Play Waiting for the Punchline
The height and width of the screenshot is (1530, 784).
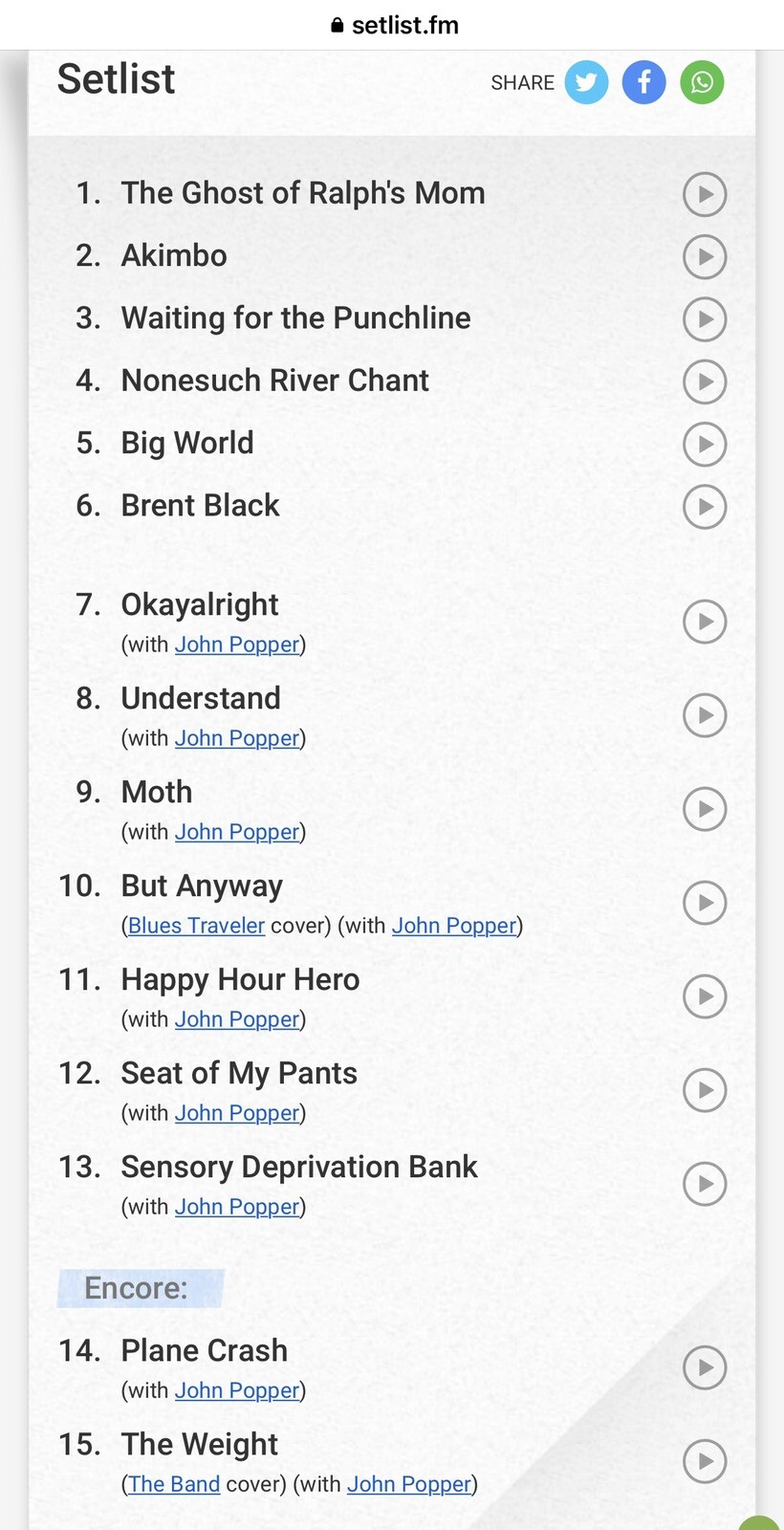[705, 319]
